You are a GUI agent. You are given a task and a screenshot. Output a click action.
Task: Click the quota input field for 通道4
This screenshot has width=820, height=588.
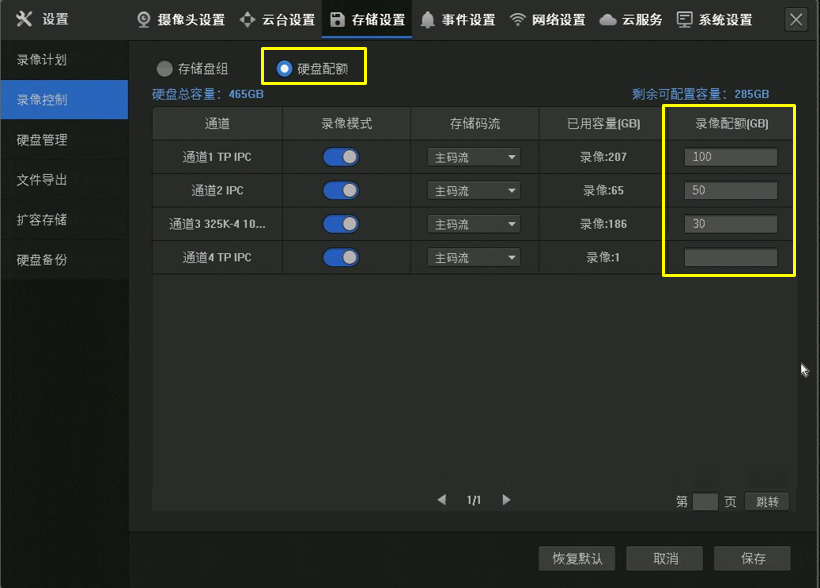[x=730, y=257]
